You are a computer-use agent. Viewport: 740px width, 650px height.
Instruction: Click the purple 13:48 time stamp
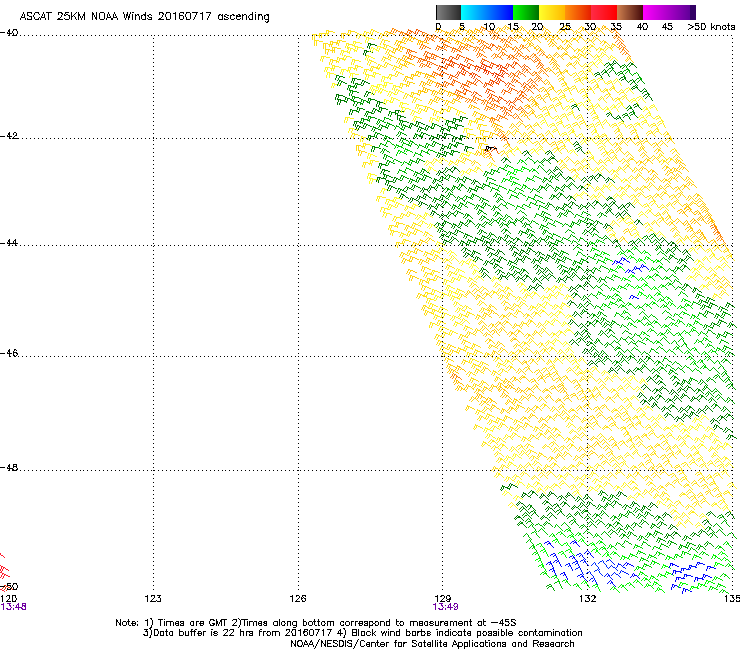point(13,607)
